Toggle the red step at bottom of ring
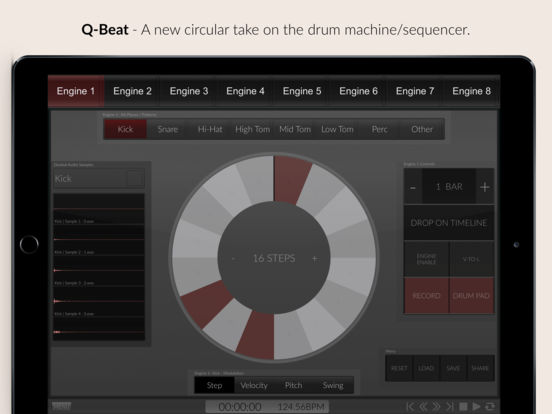The image size is (552, 414). click(x=257, y=335)
